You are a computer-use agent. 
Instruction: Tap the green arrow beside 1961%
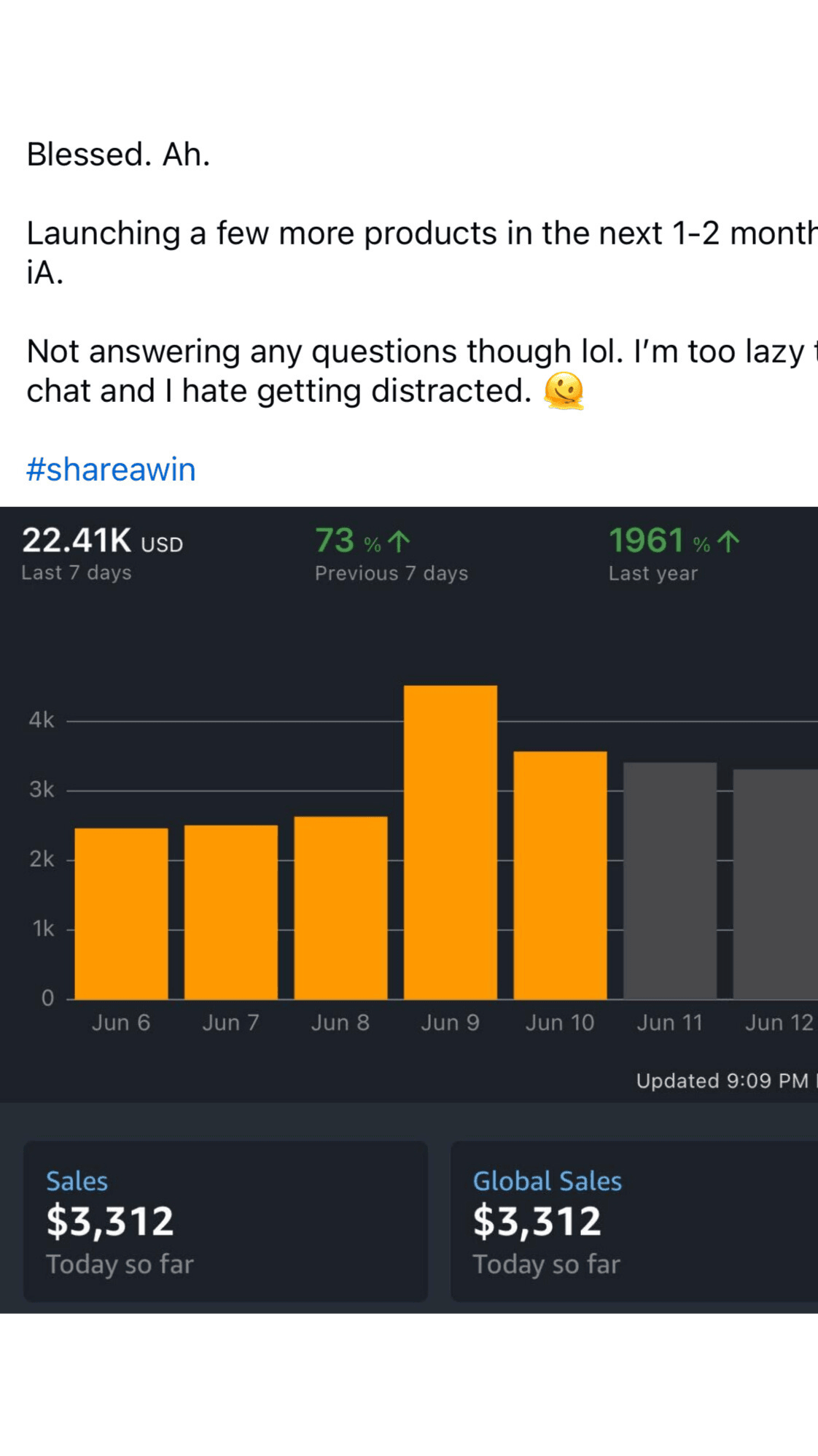point(728,541)
